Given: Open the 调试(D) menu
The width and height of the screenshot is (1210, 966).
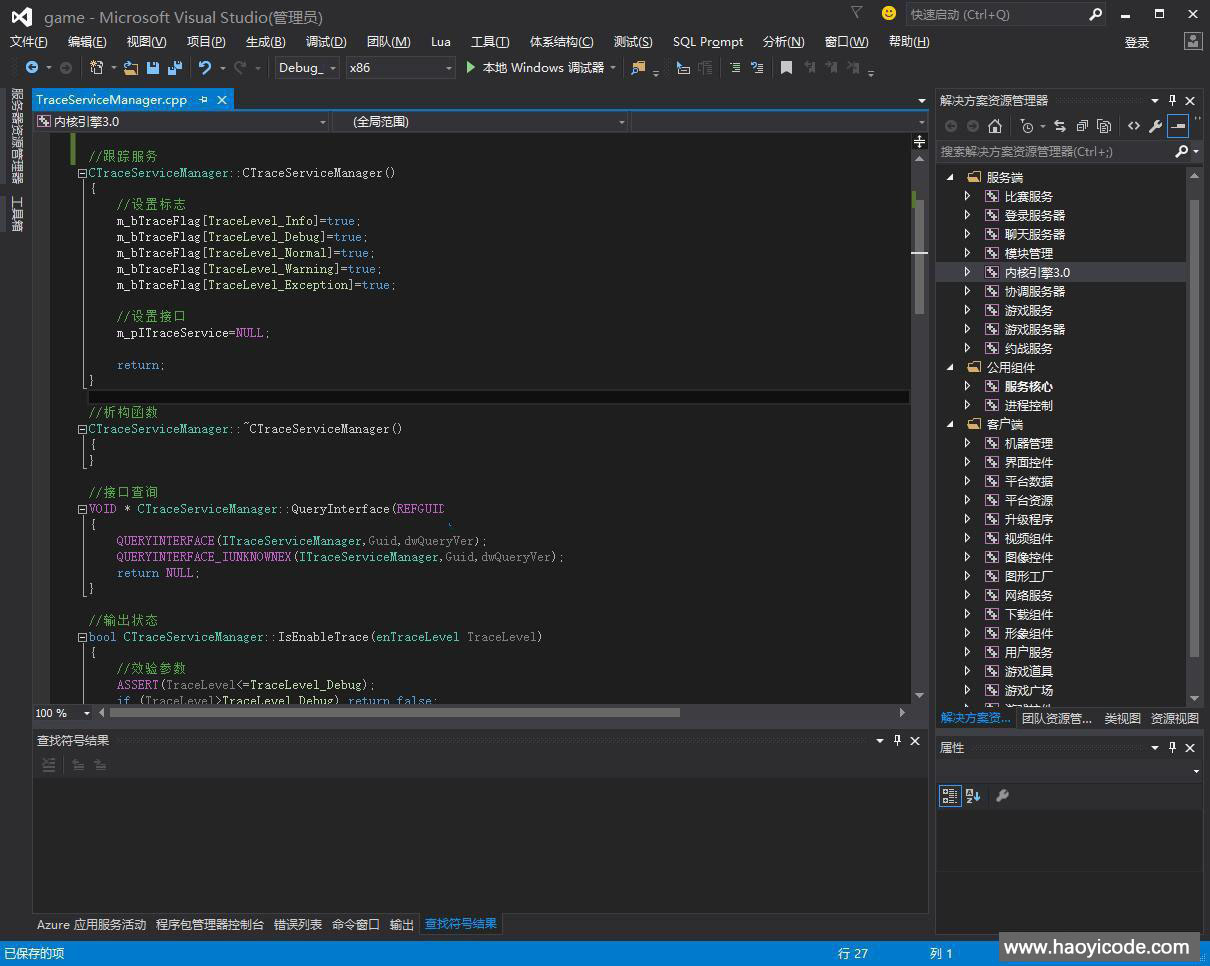Looking at the screenshot, I should (326, 41).
